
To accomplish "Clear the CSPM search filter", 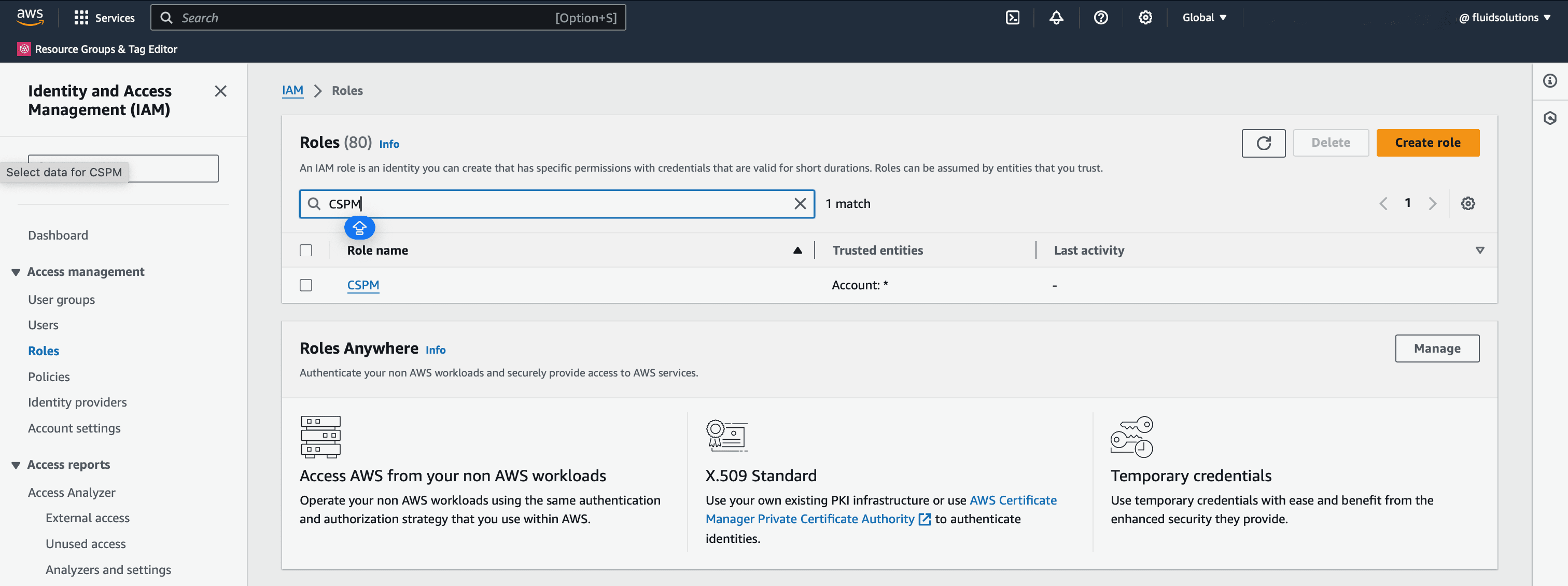I will [x=800, y=204].
